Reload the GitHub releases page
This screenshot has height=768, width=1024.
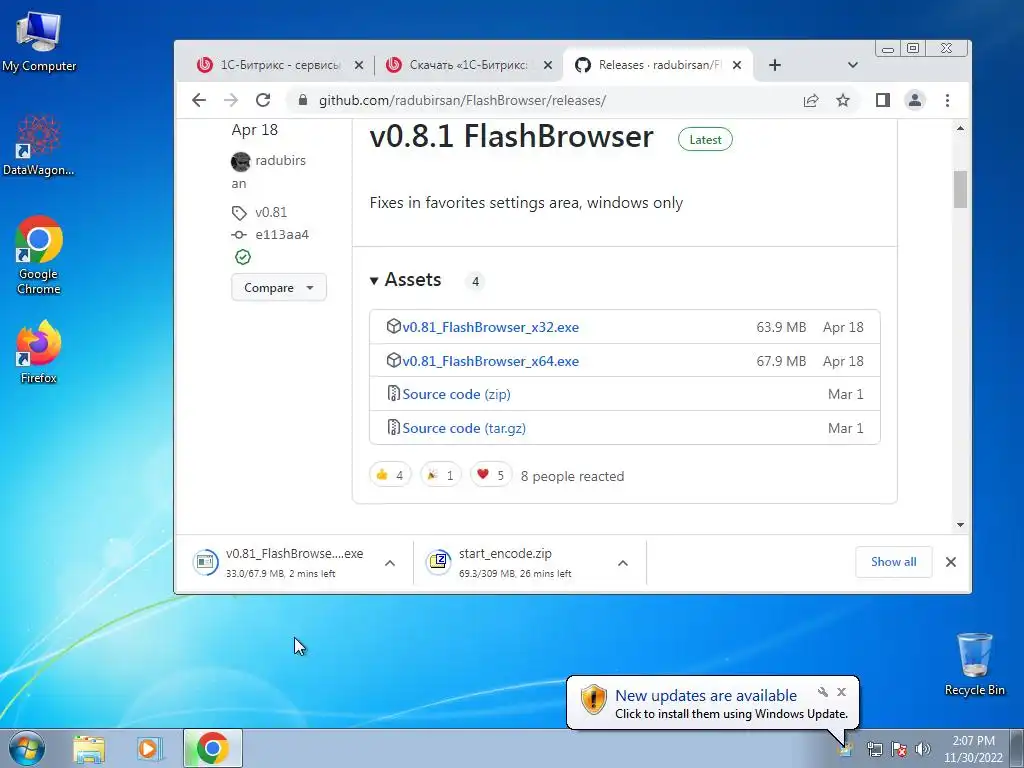[x=263, y=100]
